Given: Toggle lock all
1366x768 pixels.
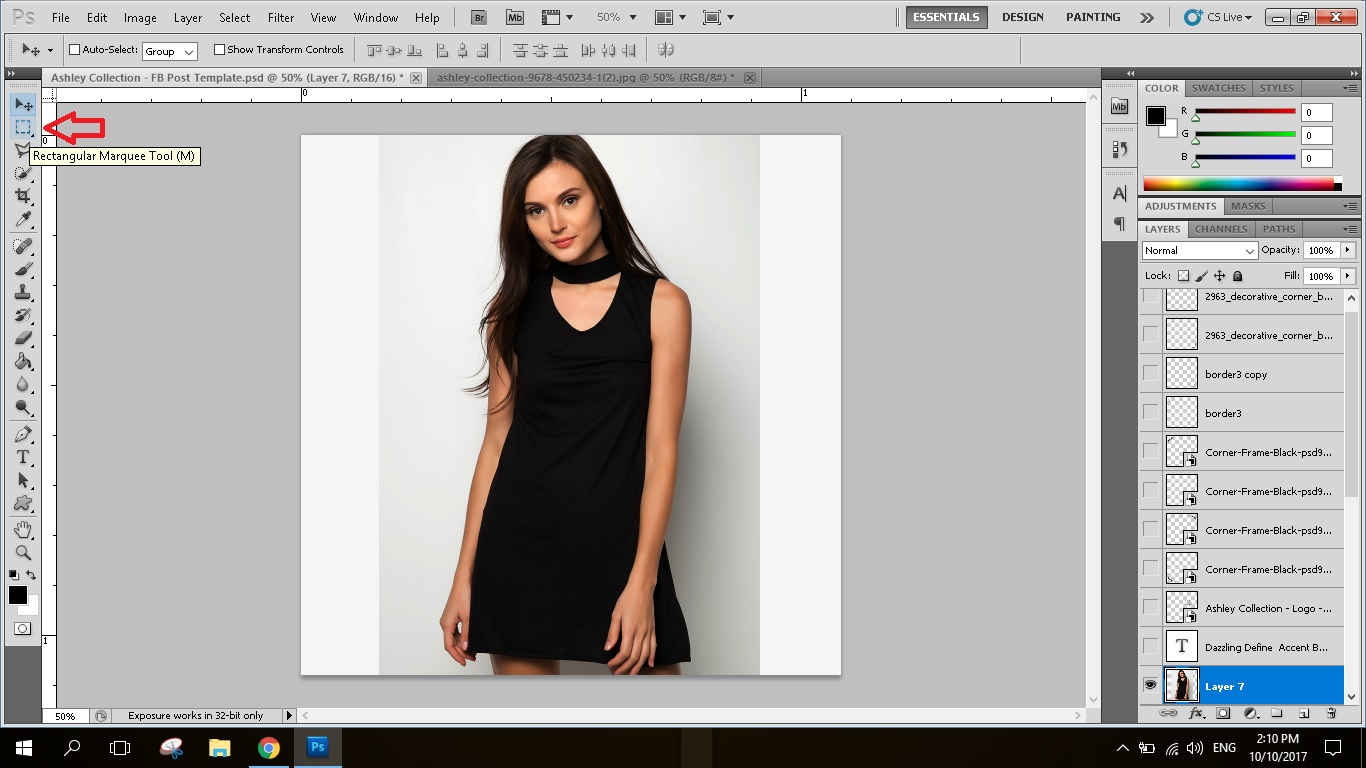Looking at the screenshot, I should pos(1238,276).
